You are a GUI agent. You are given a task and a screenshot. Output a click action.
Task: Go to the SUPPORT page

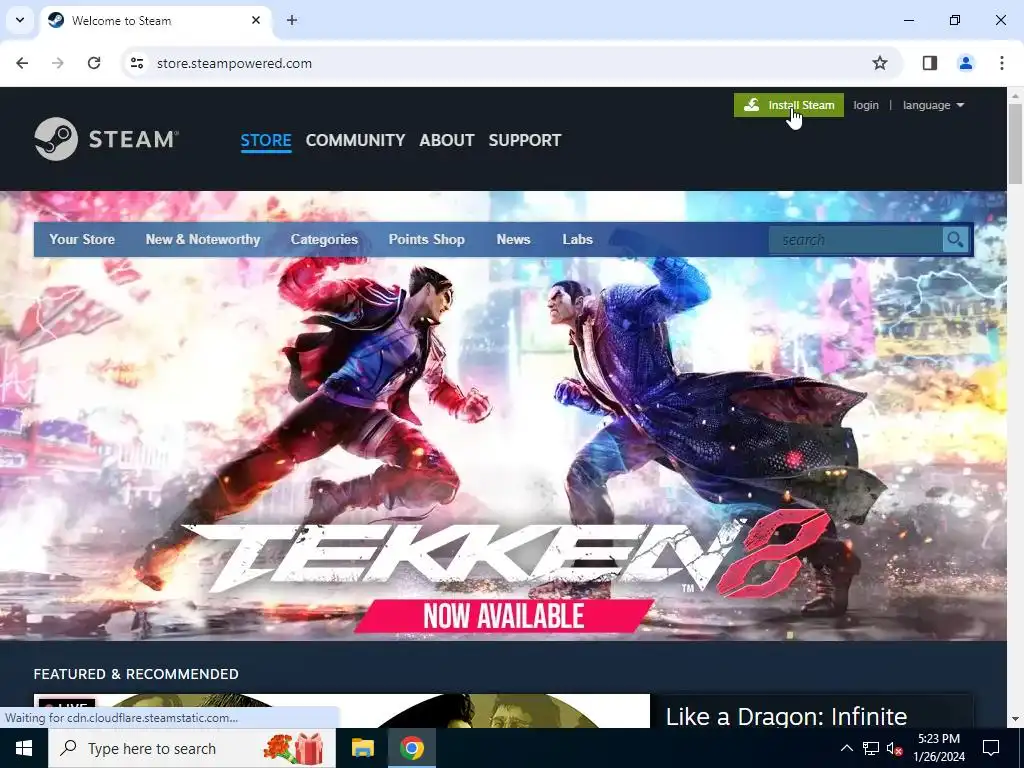point(524,140)
